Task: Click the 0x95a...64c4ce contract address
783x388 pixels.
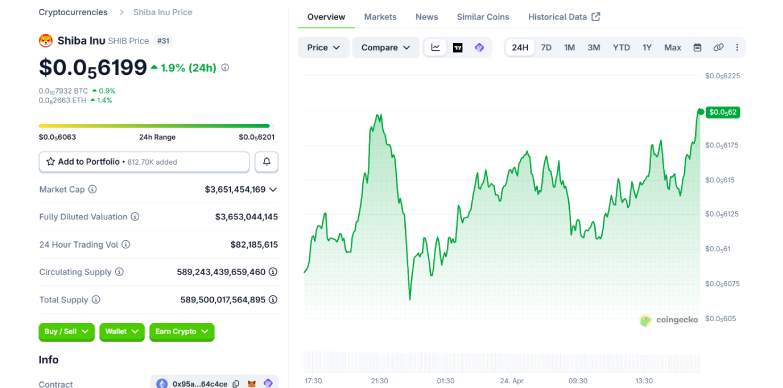Action: (x=200, y=384)
